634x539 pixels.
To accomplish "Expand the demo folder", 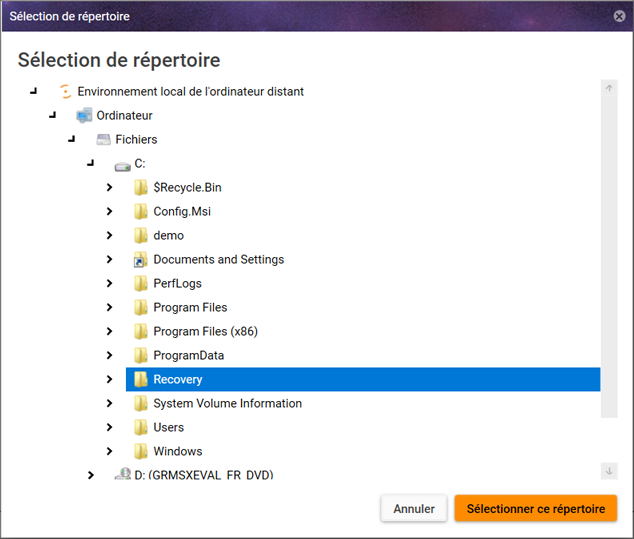I will point(109,235).
